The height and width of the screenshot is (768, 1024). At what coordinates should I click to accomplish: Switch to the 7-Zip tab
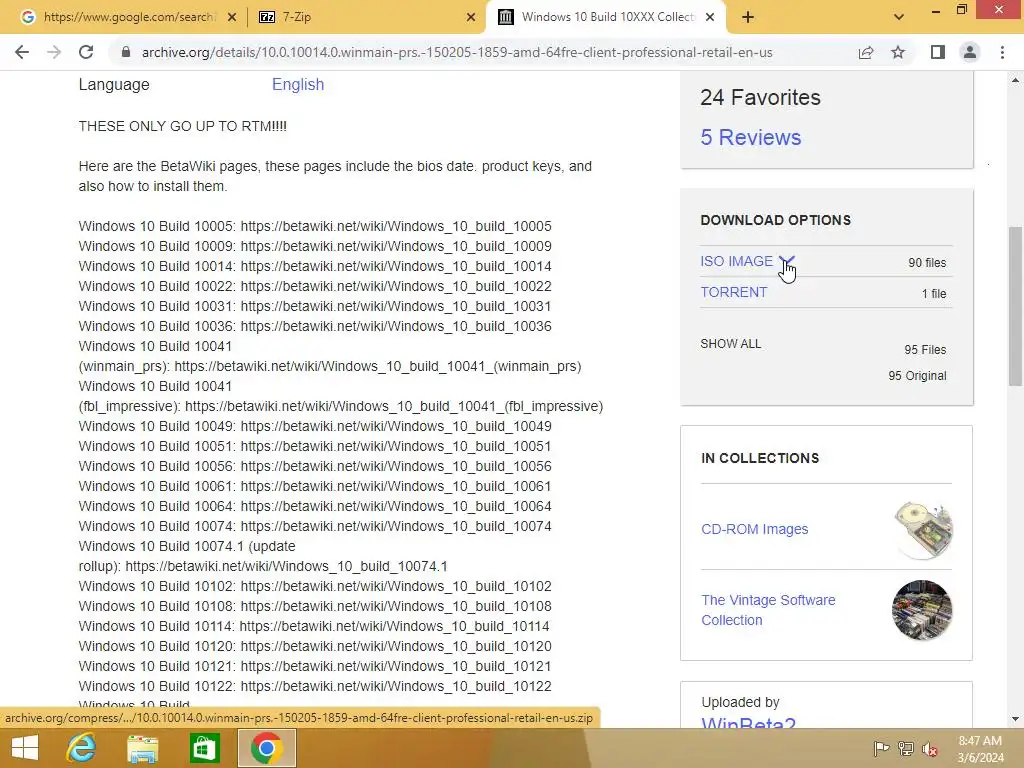(366, 17)
